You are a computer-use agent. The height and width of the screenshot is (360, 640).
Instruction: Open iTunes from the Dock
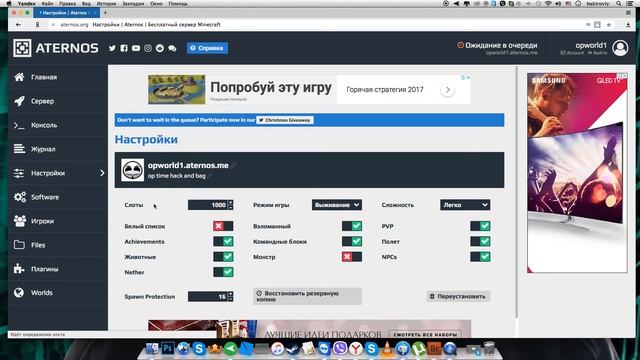pyautogui.click(x=277, y=349)
